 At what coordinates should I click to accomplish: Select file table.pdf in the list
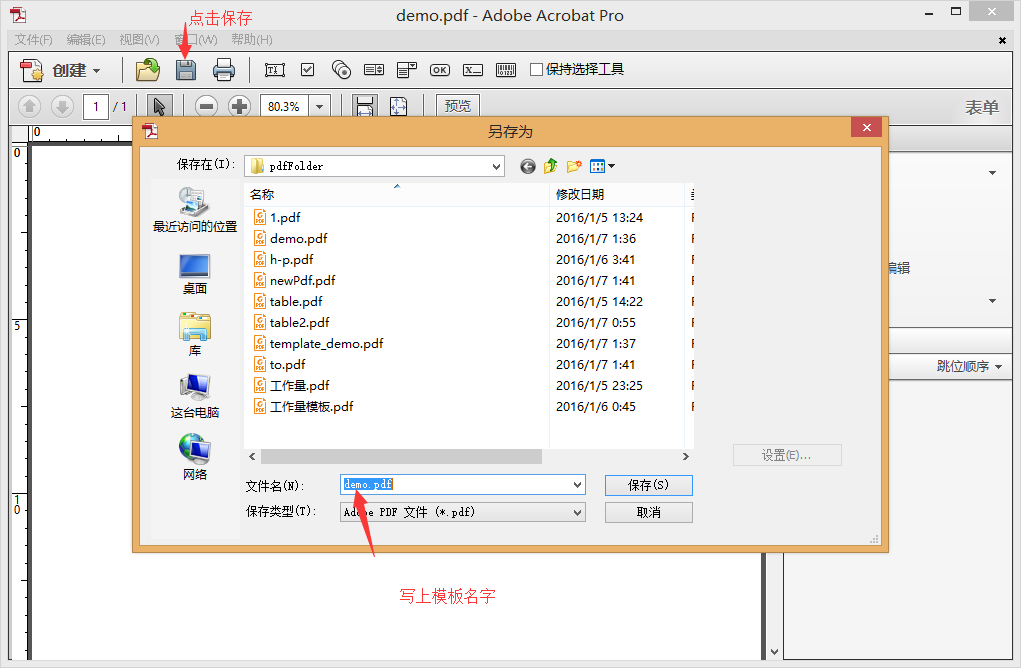click(288, 301)
